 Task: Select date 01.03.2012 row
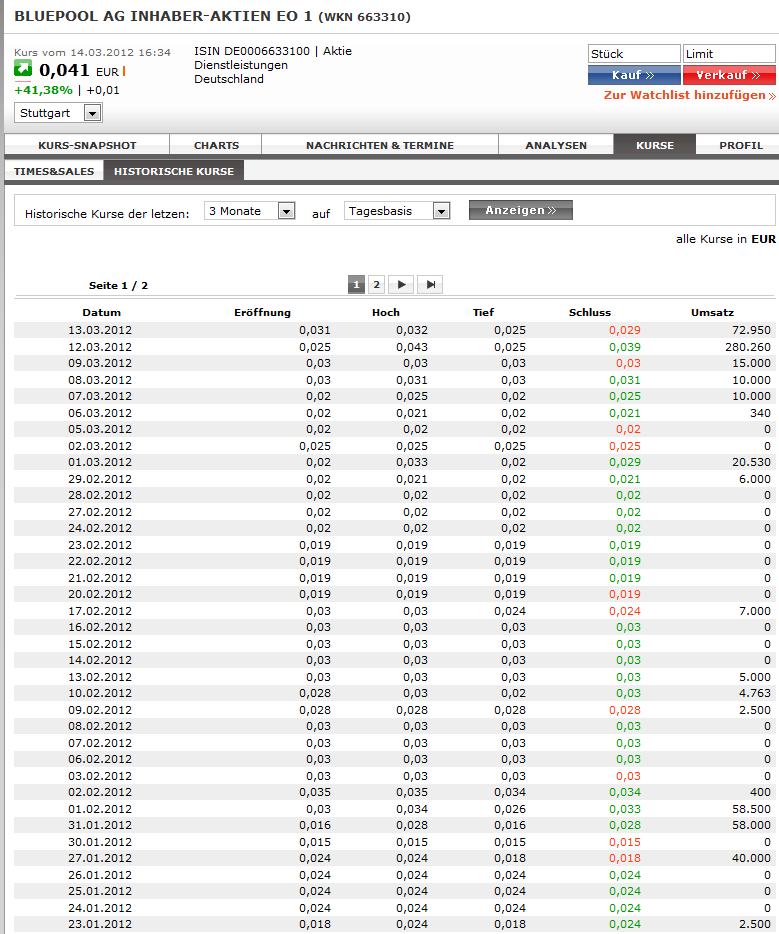pyautogui.click(x=394, y=462)
